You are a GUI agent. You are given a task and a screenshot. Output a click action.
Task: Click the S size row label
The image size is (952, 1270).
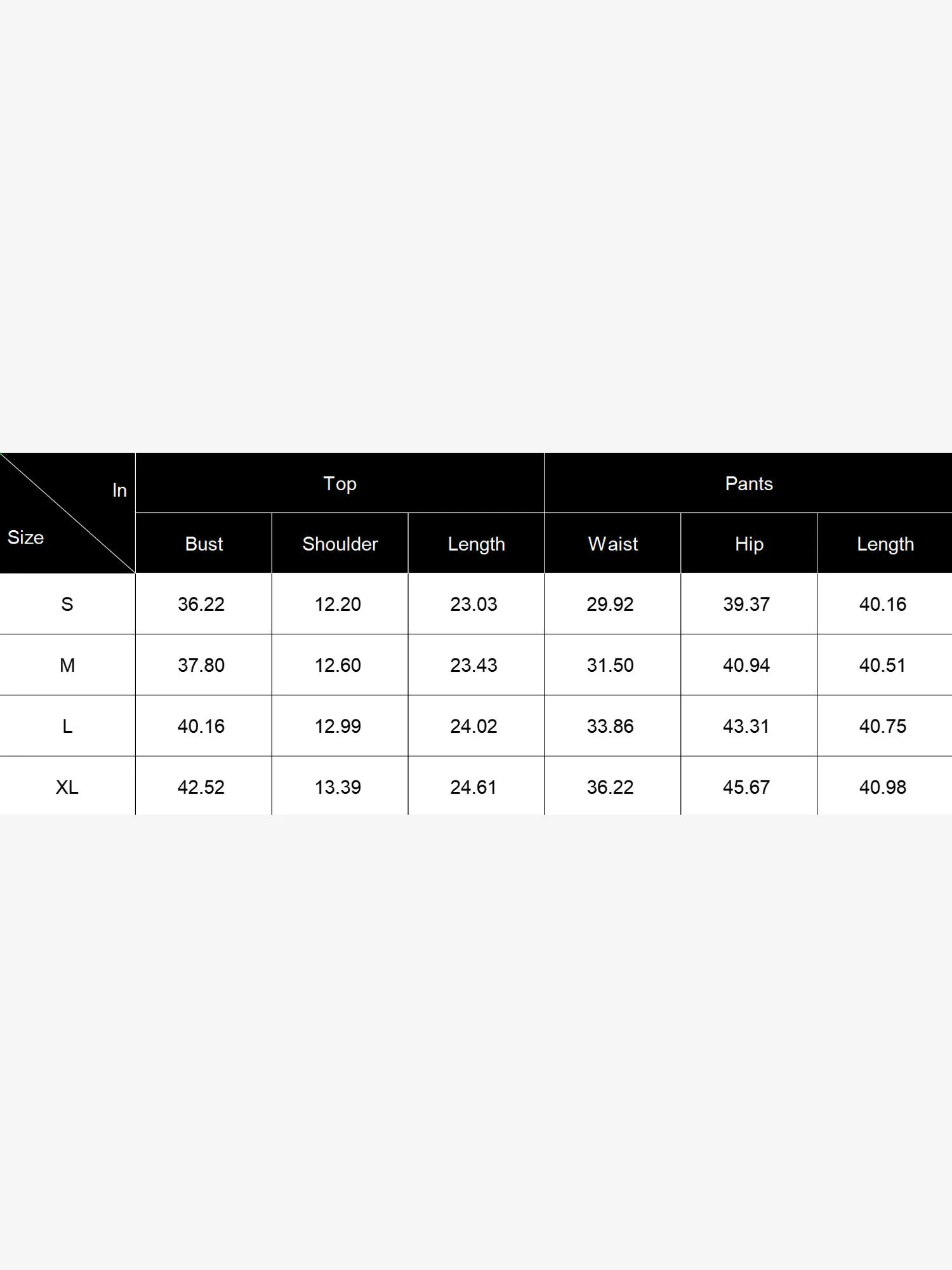click(67, 604)
